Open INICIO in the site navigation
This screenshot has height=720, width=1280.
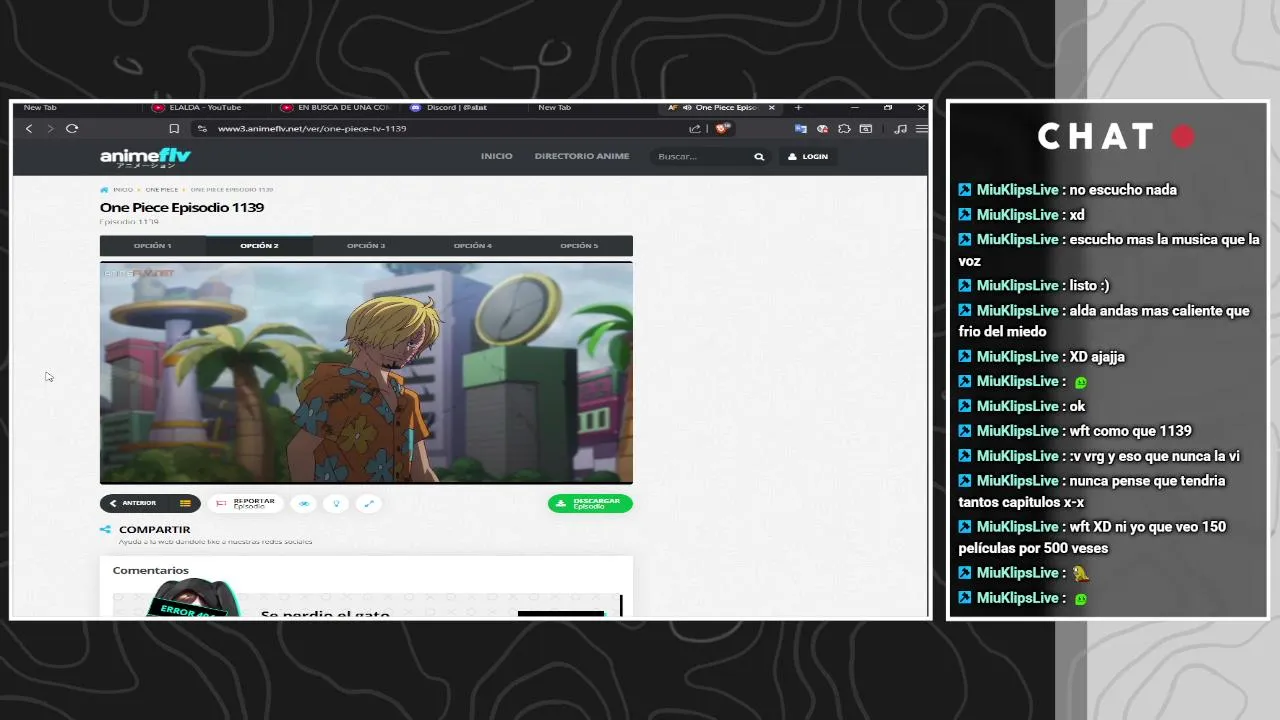496,157
